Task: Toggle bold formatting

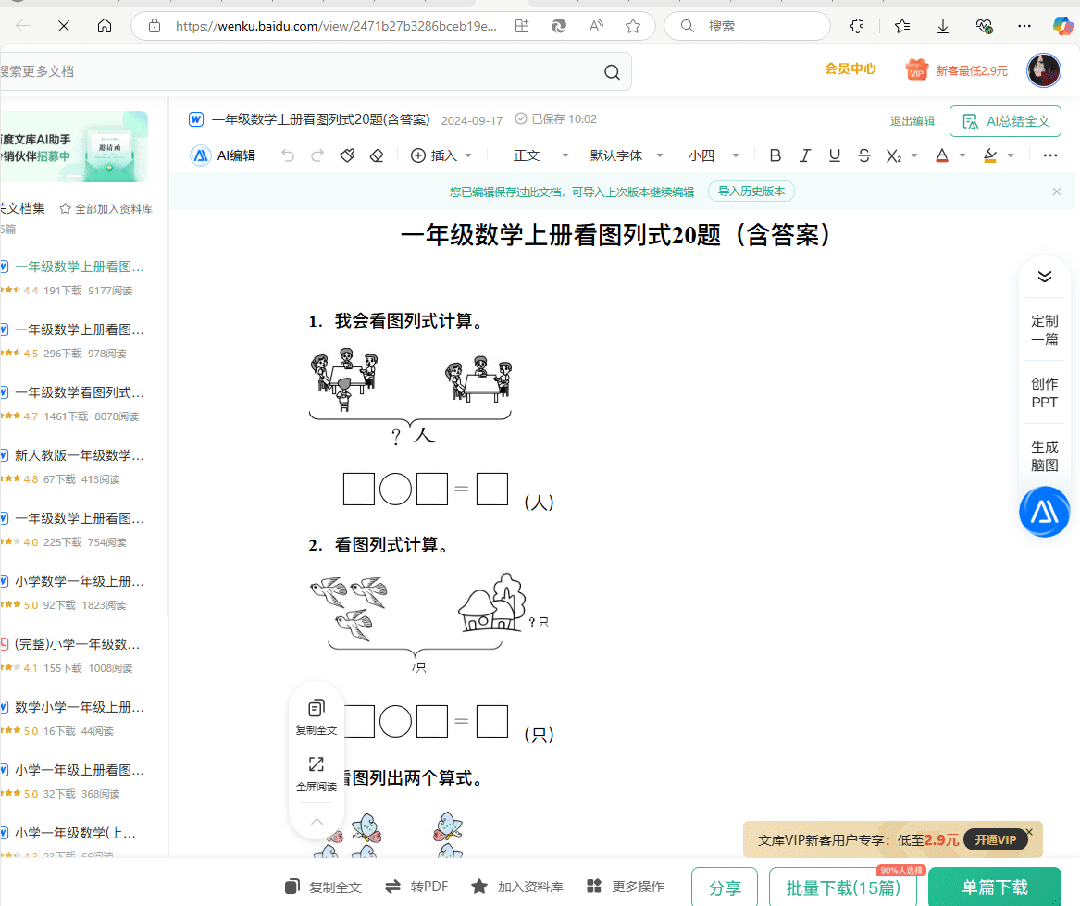Action: [775, 155]
